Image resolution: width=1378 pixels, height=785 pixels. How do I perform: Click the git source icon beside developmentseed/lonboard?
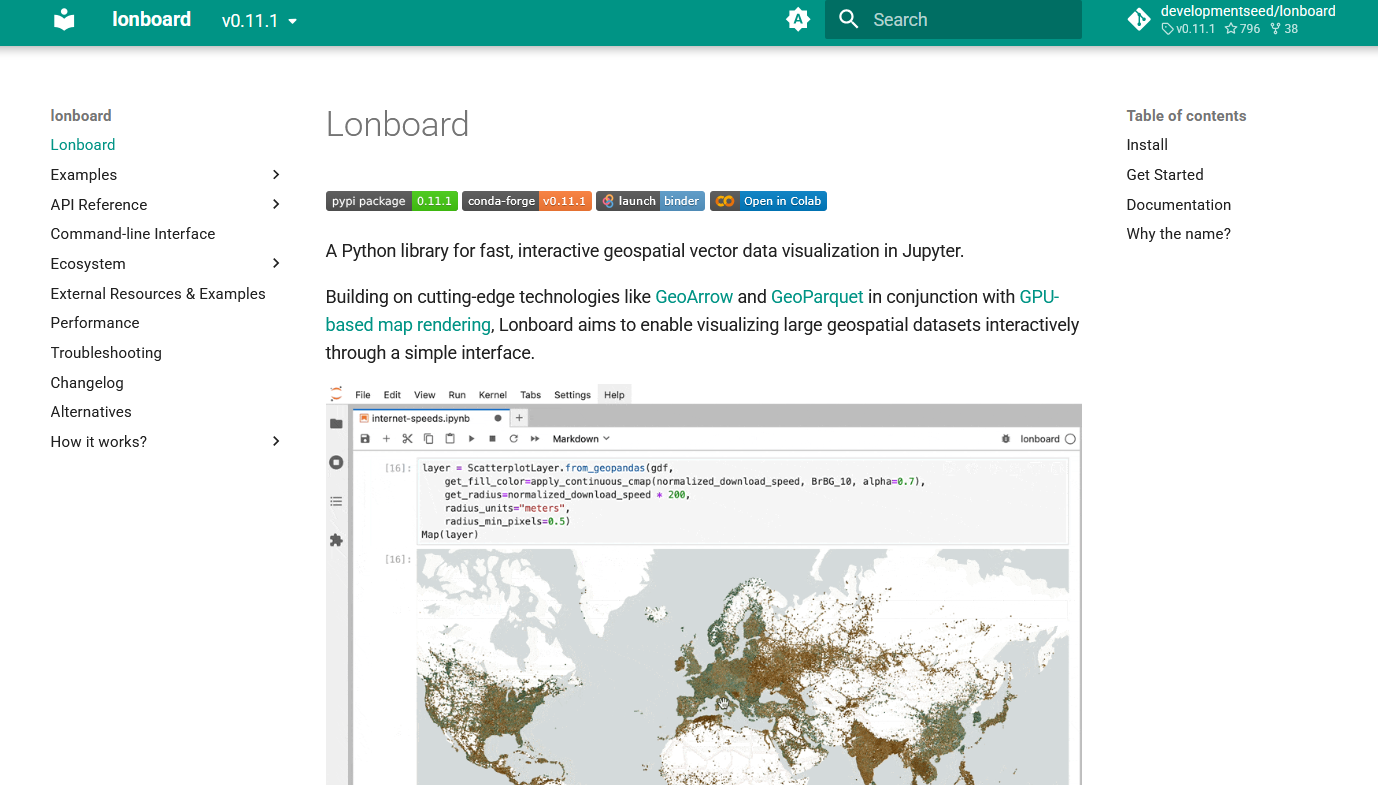pyautogui.click(x=1138, y=18)
